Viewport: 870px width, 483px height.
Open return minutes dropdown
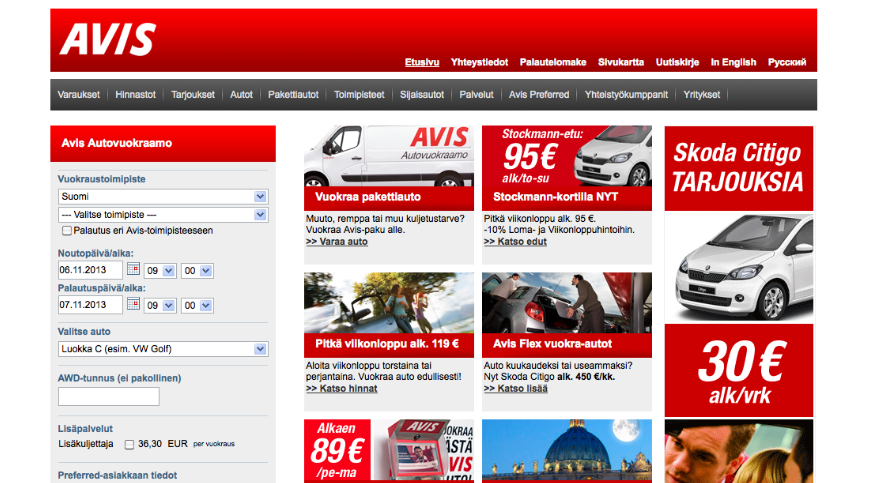[x=197, y=306]
